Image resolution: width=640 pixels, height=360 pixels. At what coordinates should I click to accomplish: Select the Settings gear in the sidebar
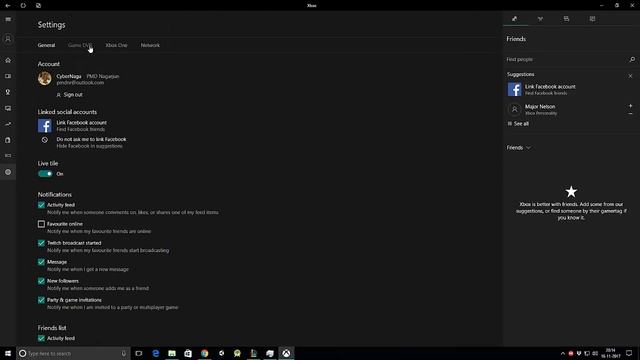[x=8, y=172]
